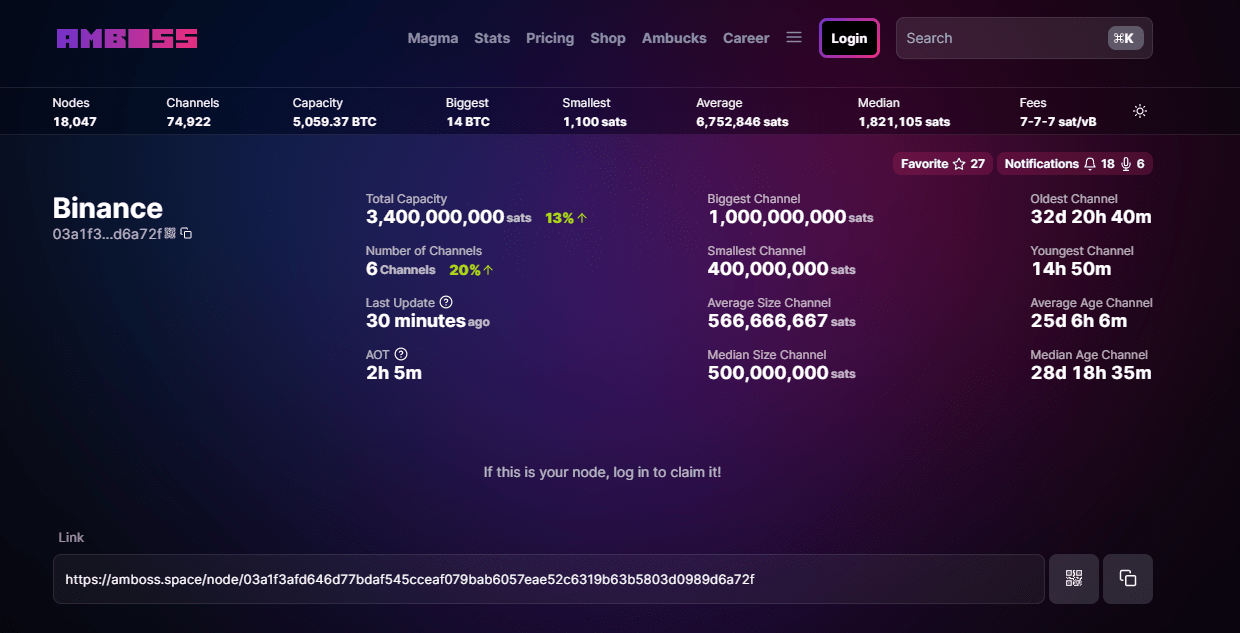This screenshot has height=633, width=1240.
Task: Select the node link URL field
Action: click(x=549, y=579)
